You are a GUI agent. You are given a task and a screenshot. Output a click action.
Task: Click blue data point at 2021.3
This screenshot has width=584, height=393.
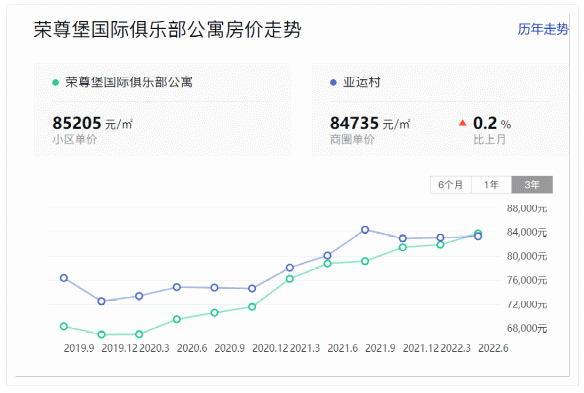click(x=290, y=267)
